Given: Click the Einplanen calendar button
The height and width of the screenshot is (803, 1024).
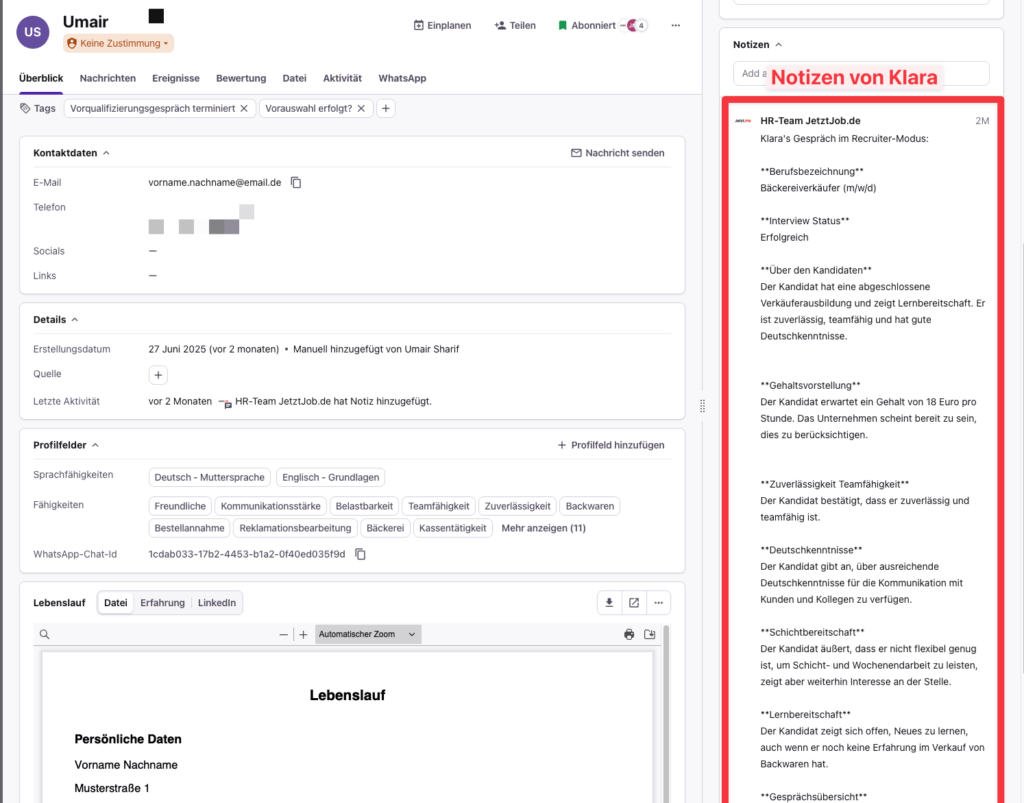Looking at the screenshot, I should click(442, 25).
